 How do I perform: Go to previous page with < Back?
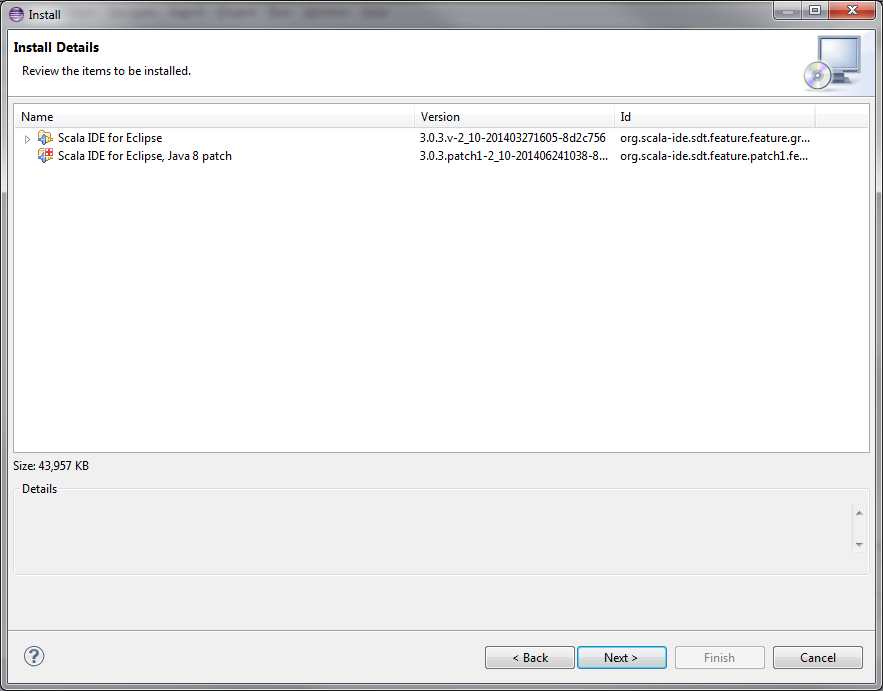[529, 657]
